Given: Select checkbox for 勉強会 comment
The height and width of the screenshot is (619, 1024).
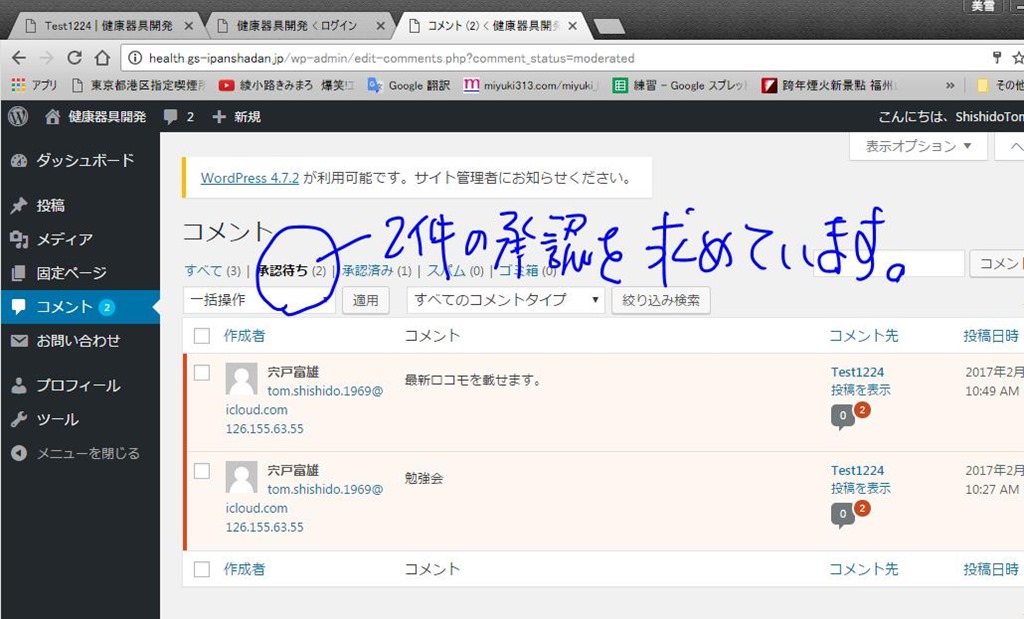Looking at the screenshot, I should pos(202,471).
